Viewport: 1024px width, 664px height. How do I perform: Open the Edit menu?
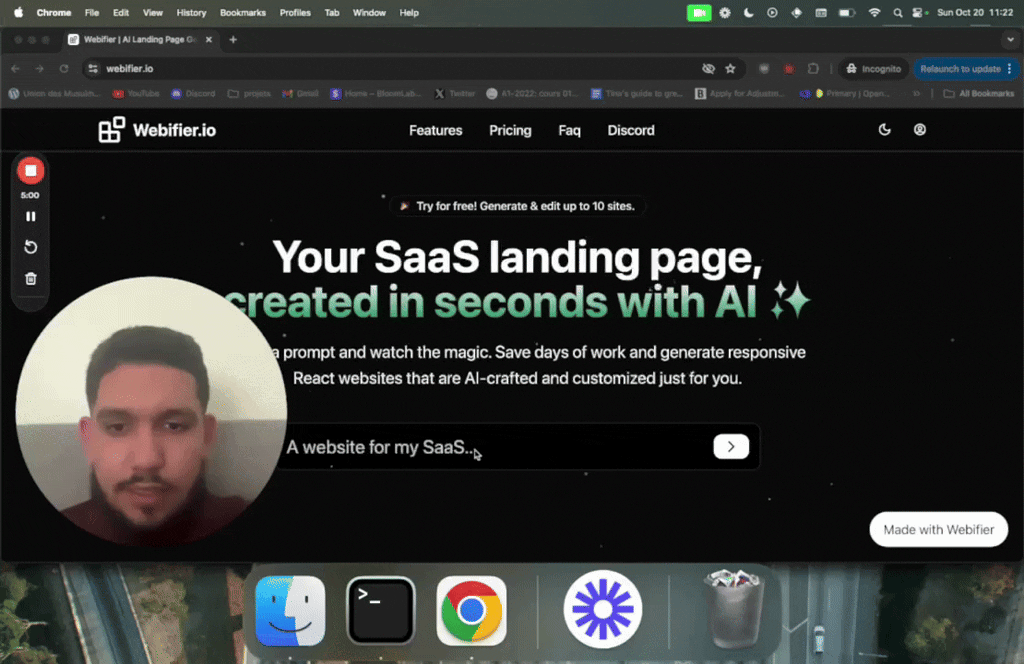(x=120, y=12)
